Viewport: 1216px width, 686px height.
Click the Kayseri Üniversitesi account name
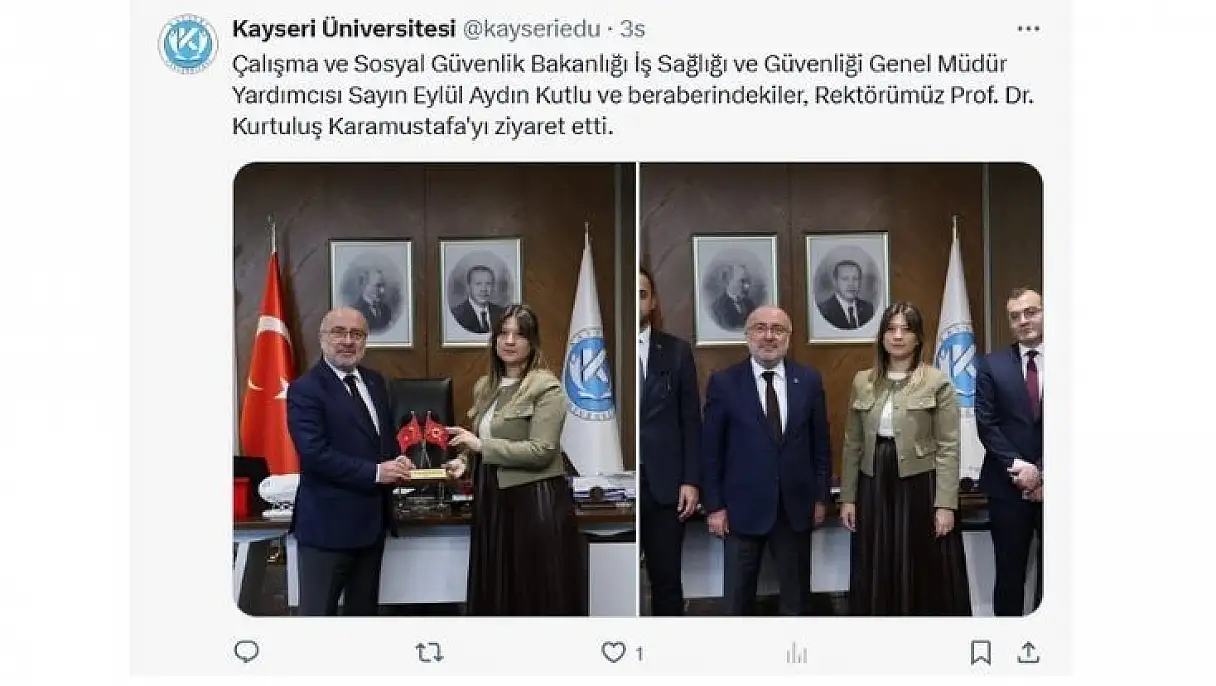pyautogui.click(x=343, y=27)
